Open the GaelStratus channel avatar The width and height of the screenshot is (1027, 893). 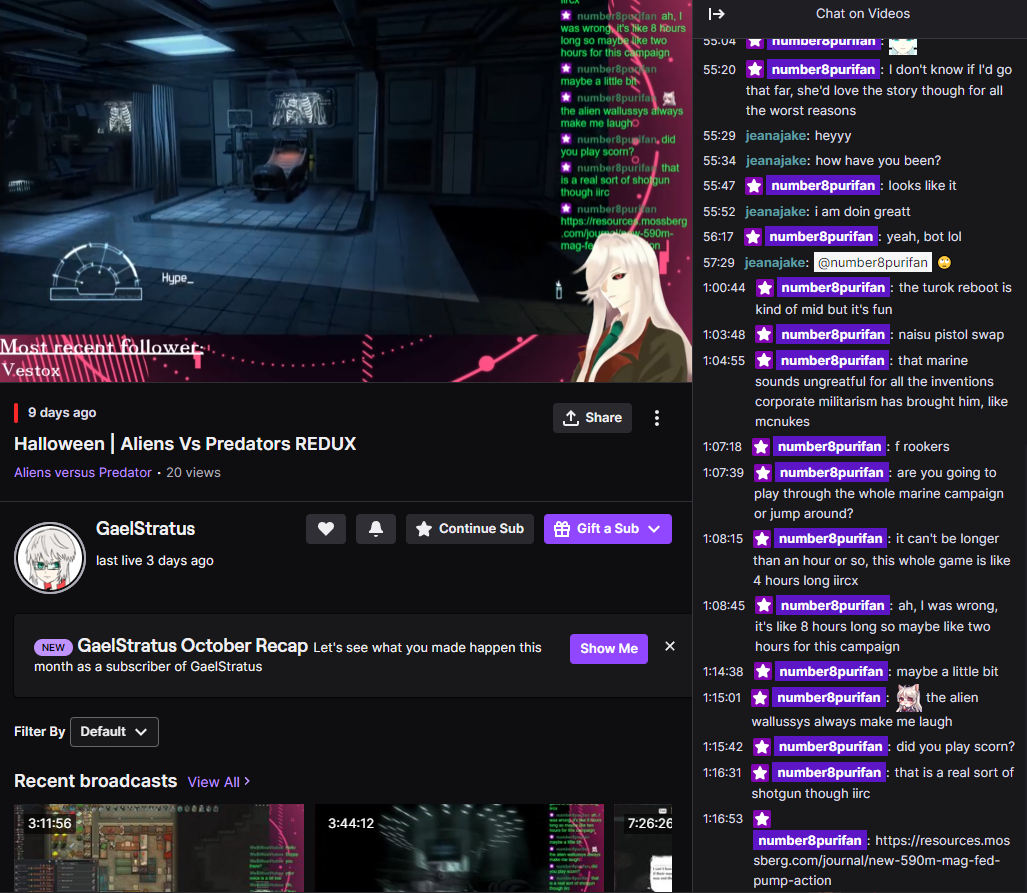tap(50, 558)
